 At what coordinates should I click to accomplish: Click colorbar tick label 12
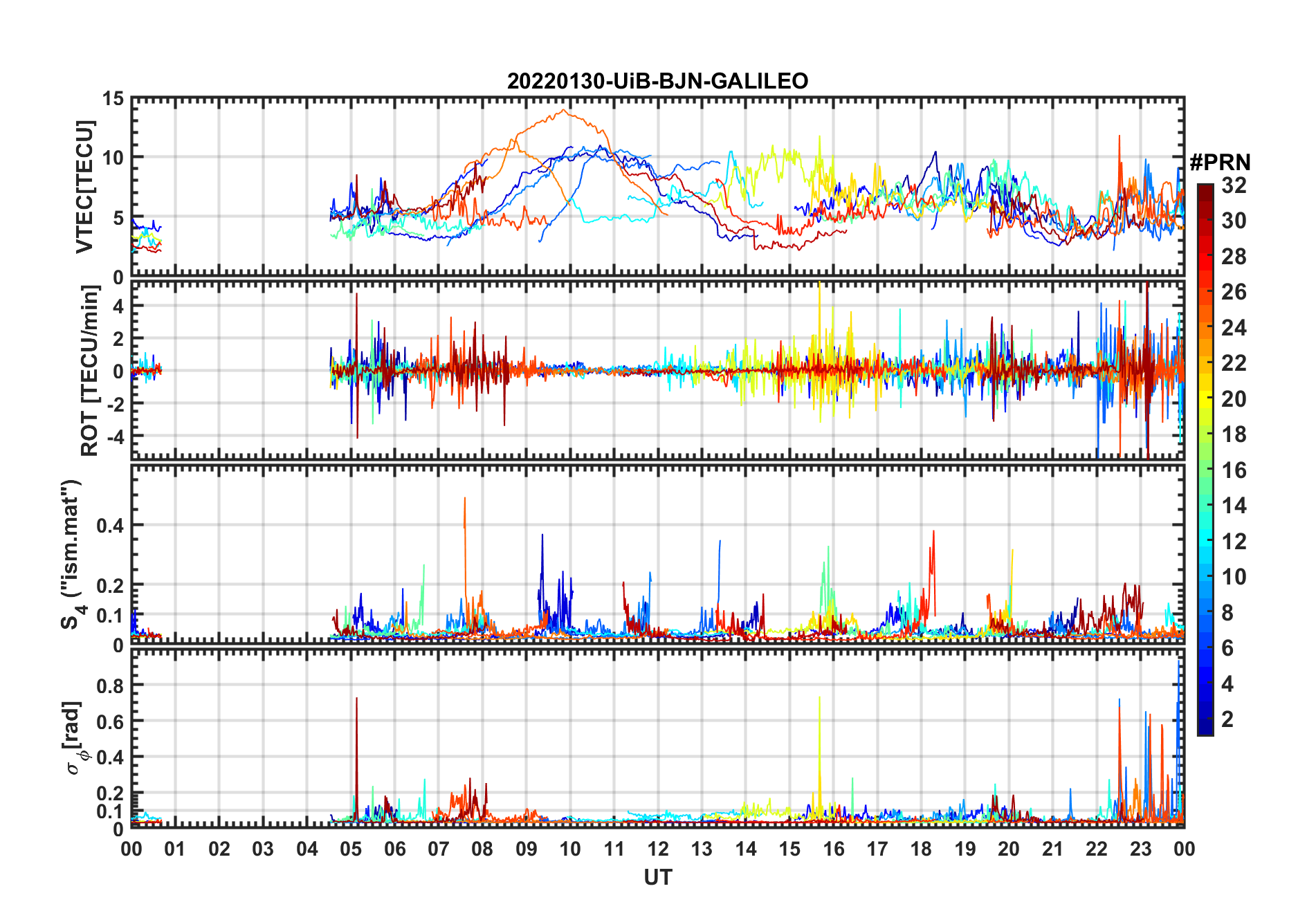pyautogui.click(x=1234, y=542)
